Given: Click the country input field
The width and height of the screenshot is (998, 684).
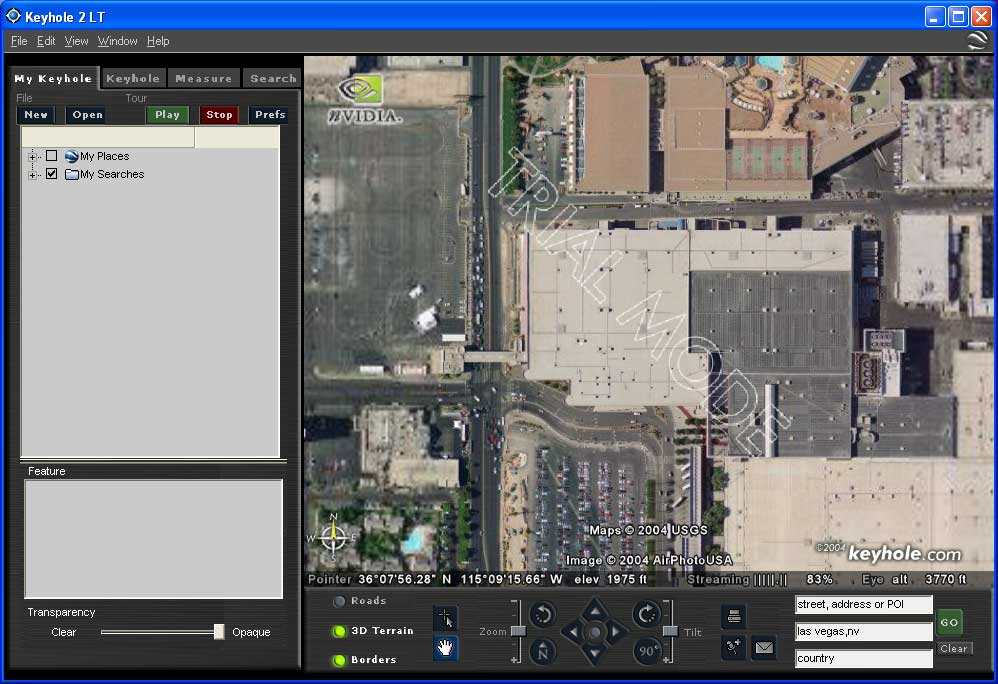Looking at the screenshot, I should [864, 659].
